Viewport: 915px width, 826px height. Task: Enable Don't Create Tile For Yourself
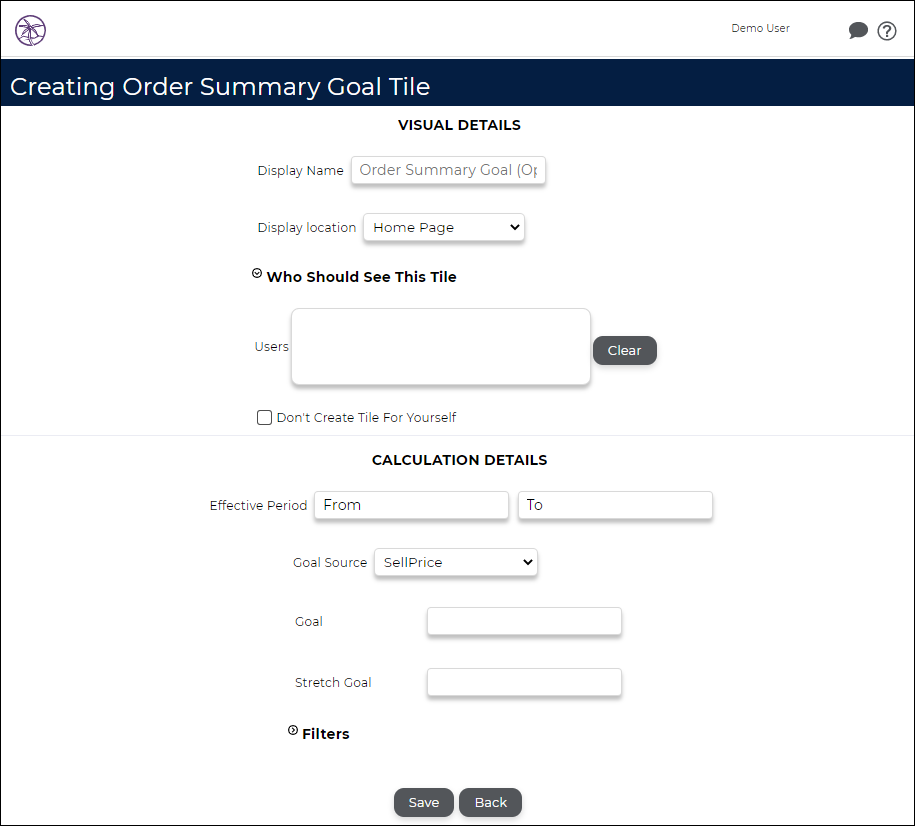[x=264, y=417]
